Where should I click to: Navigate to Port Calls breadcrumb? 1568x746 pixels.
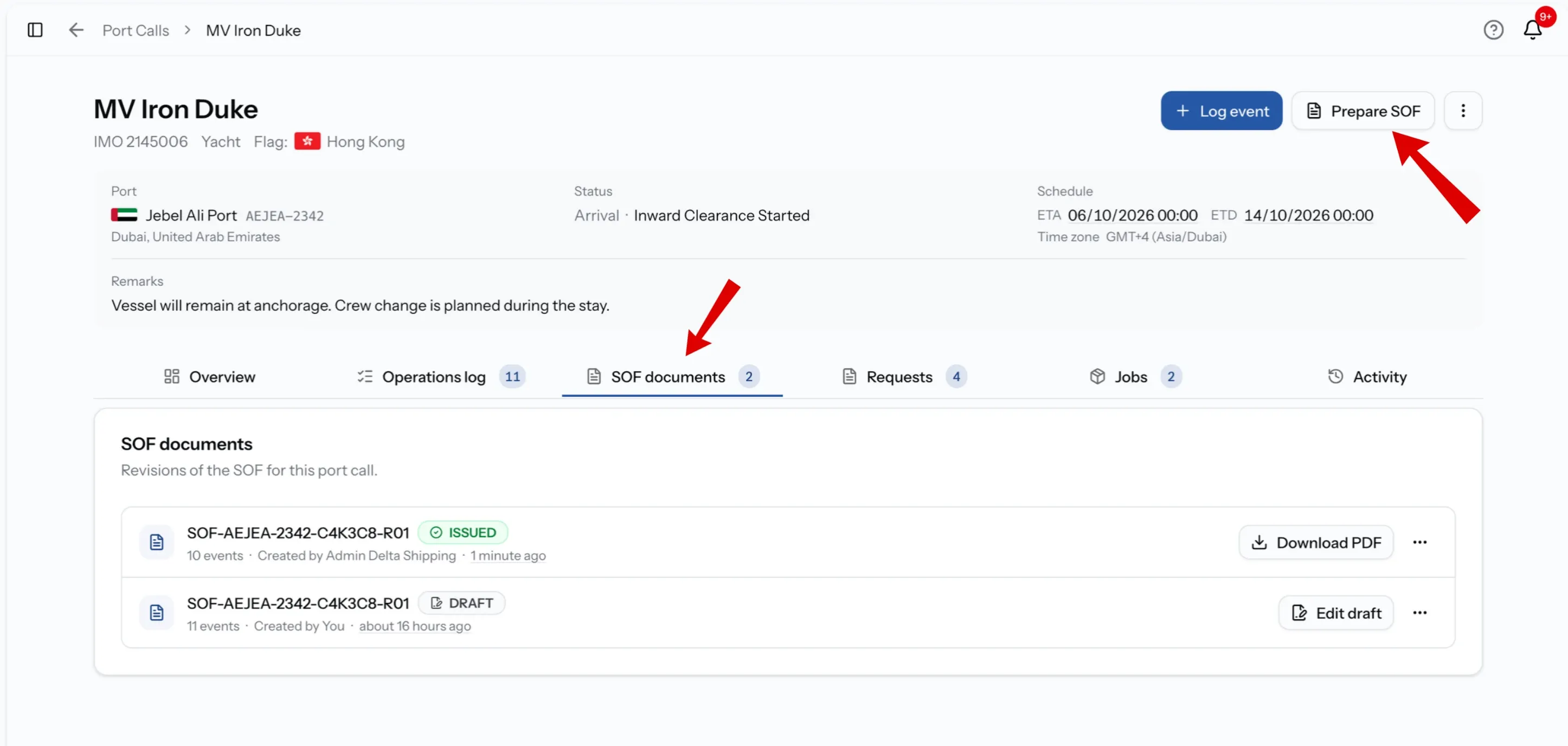tap(136, 30)
